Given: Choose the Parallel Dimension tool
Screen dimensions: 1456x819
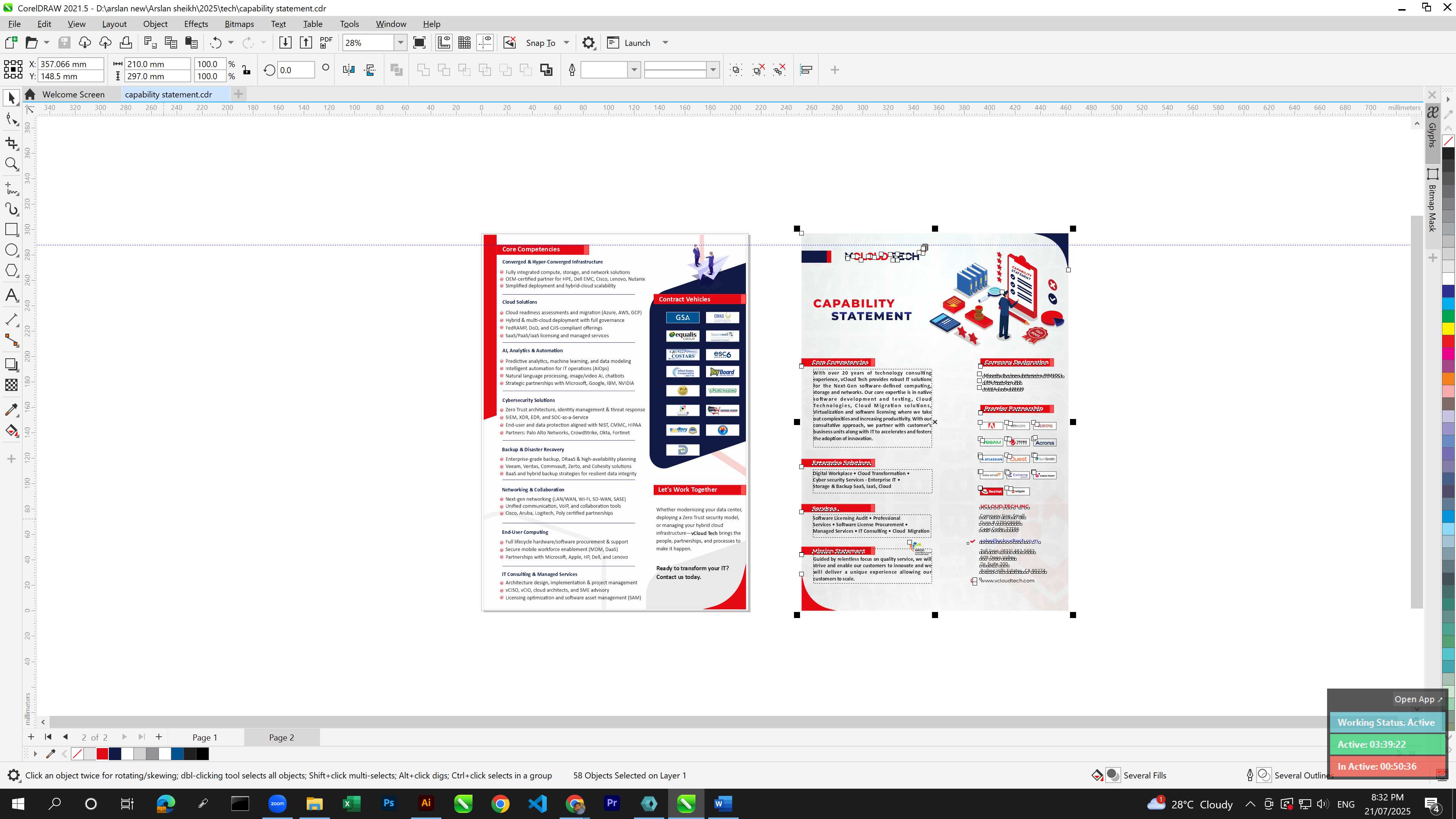Looking at the screenshot, I should click(x=11, y=319).
